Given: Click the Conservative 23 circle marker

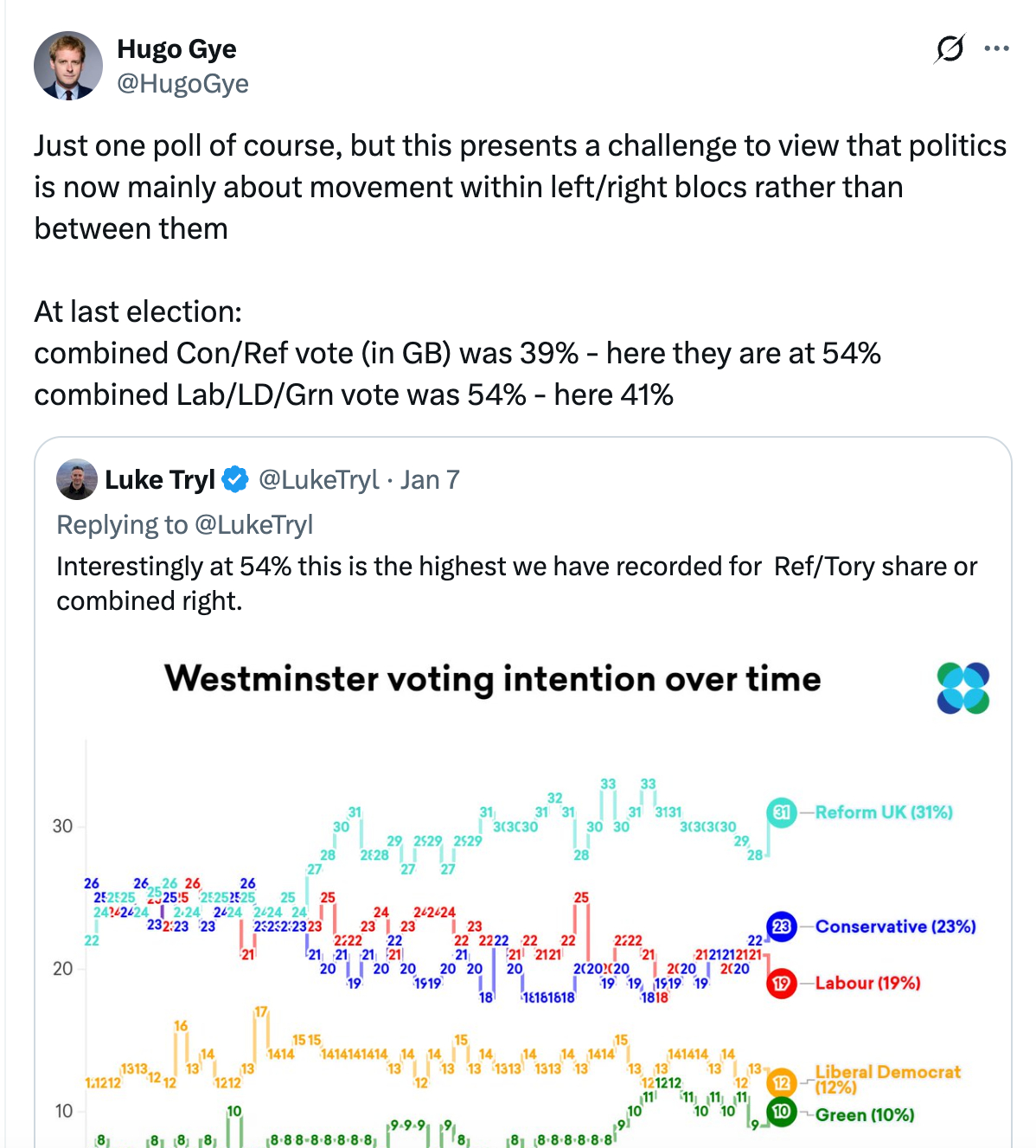Looking at the screenshot, I should [782, 927].
